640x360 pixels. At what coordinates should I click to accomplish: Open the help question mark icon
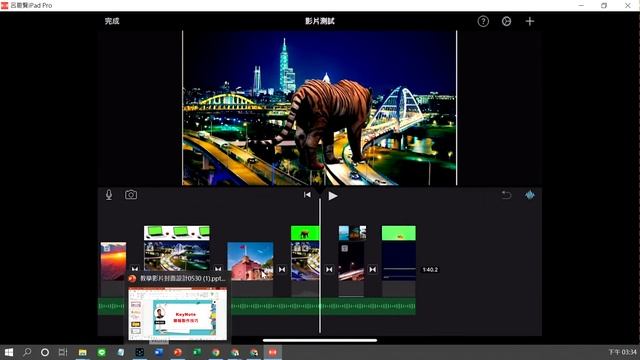483,21
